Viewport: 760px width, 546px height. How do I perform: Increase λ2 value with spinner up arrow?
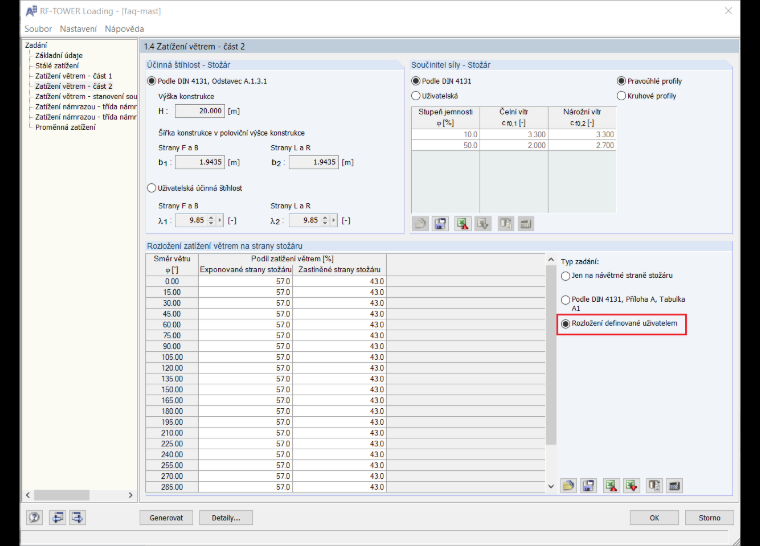[325, 218]
